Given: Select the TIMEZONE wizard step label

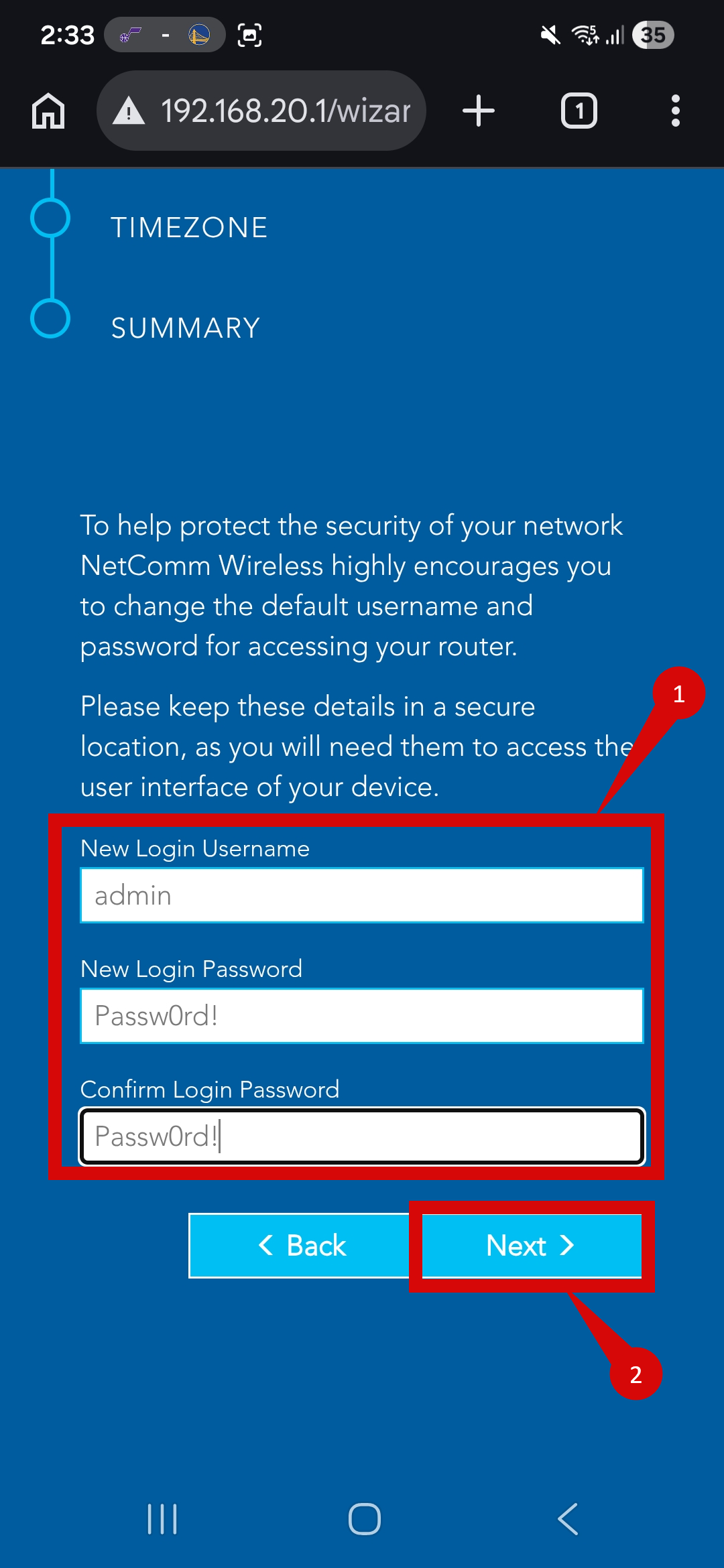Looking at the screenshot, I should (x=189, y=228).
